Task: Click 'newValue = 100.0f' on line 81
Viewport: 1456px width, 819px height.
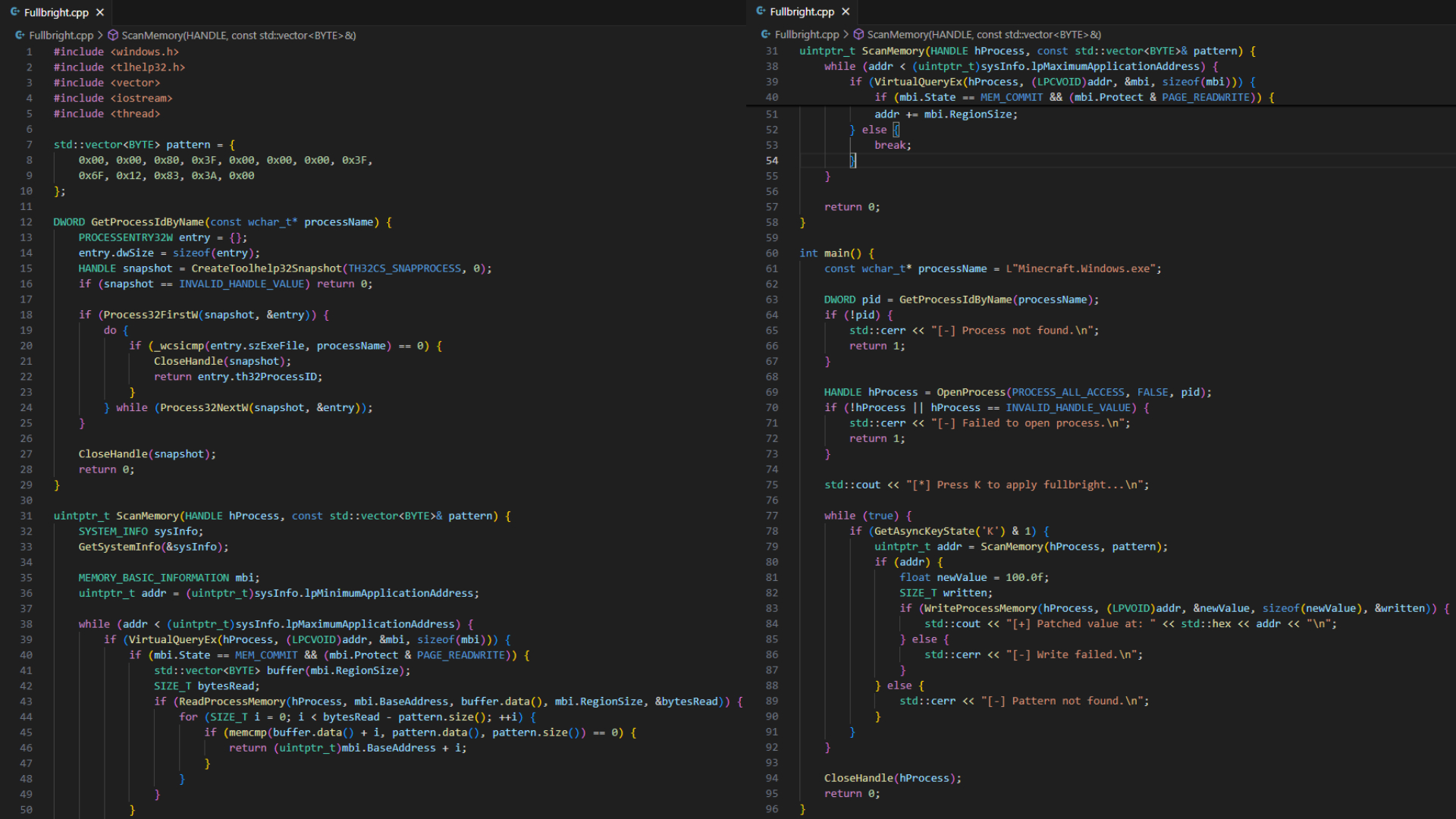Action: (x=990, y=577)
